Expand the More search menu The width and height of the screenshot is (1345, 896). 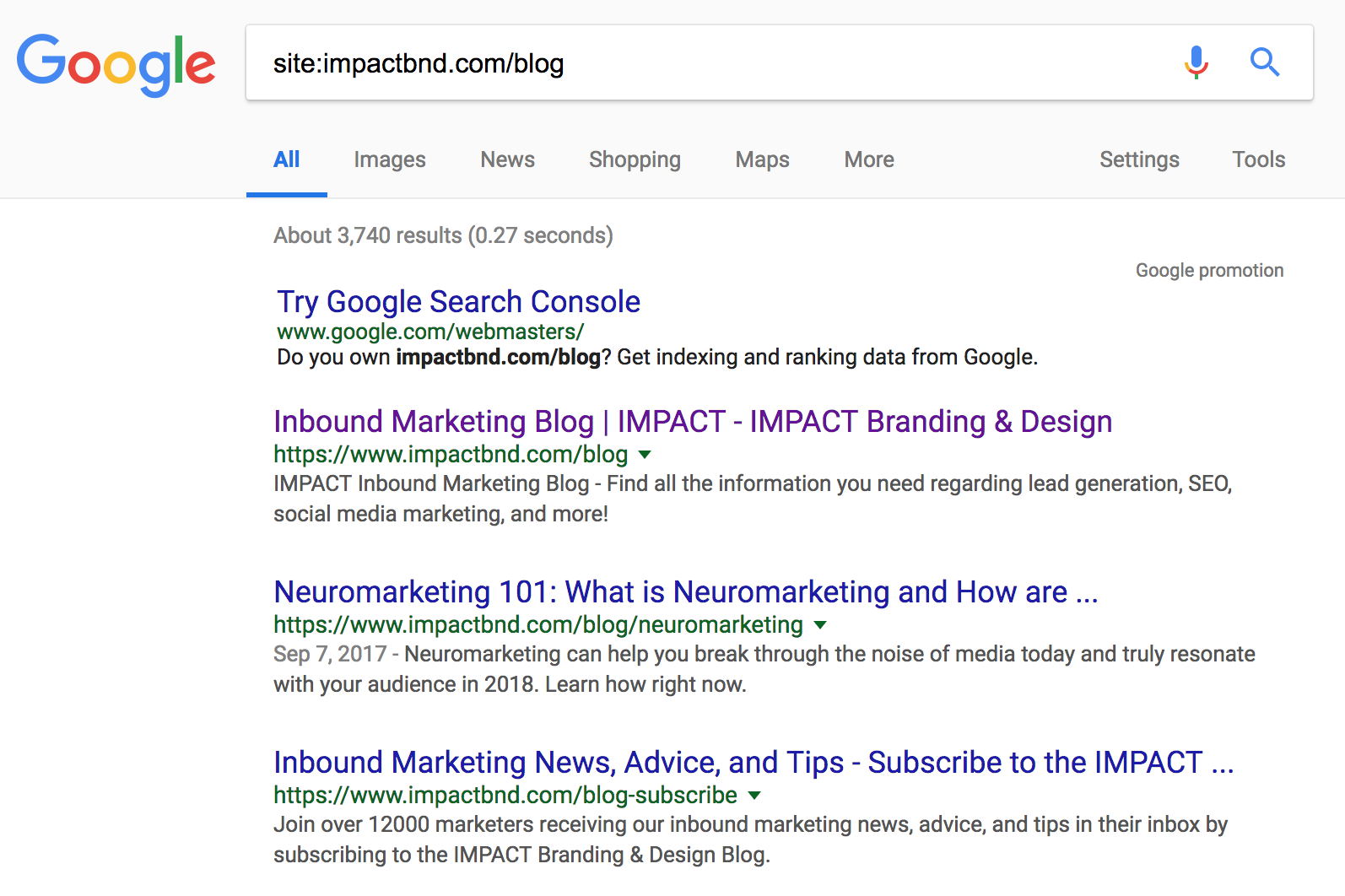coord(869,159)
